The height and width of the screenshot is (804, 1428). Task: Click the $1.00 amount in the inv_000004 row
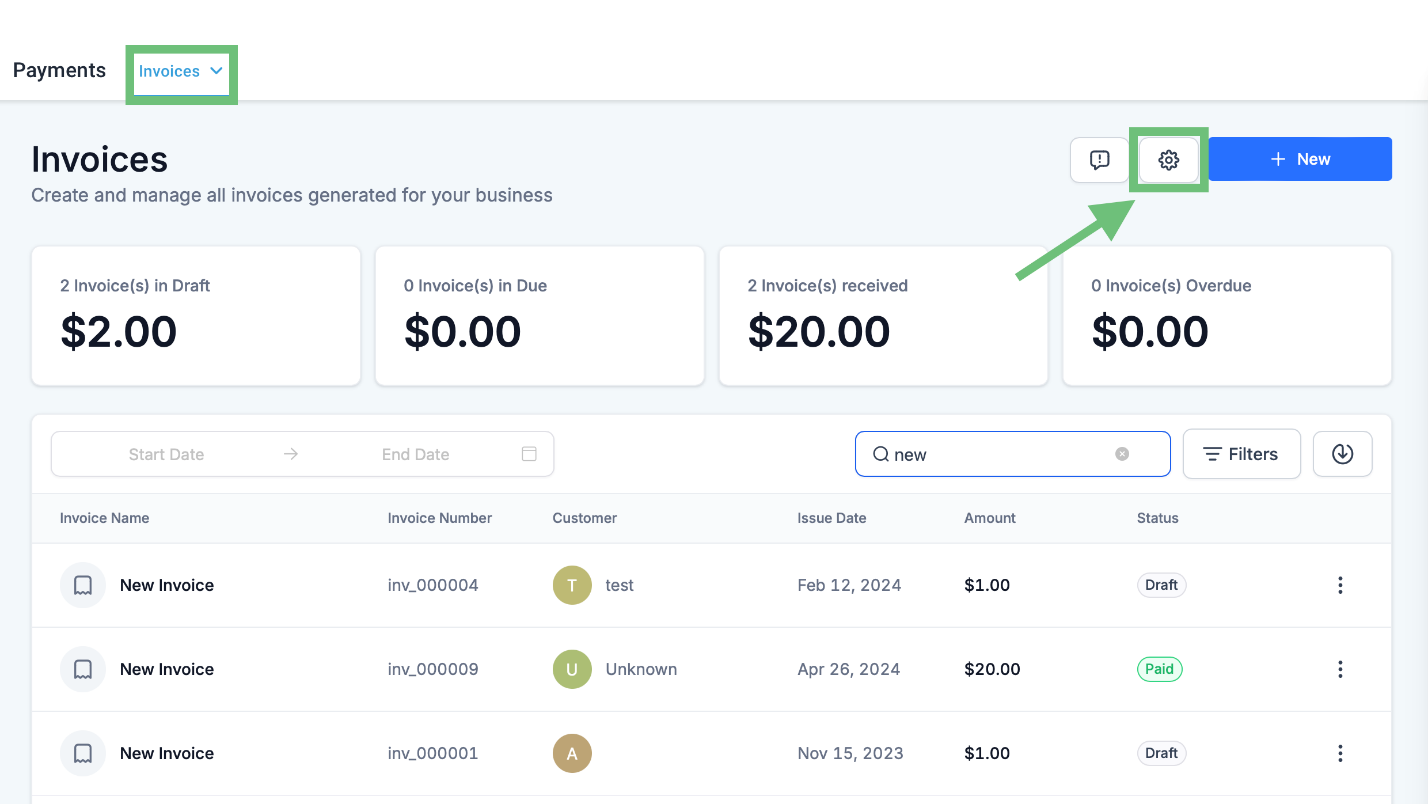987,585
